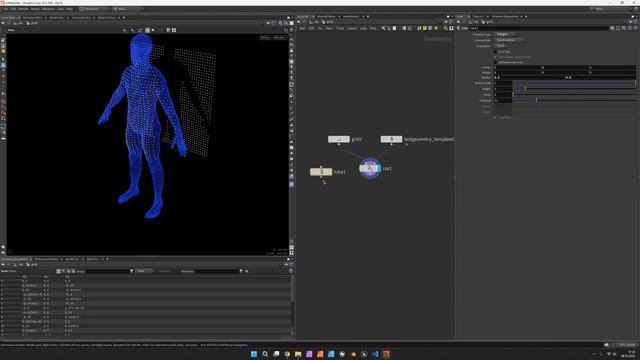
Task: Click the detail attribute icon in spreadsheet
Action: [73, 271]
